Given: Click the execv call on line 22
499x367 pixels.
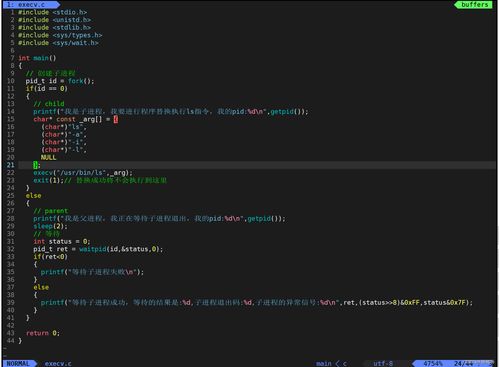Looking at the screenshot, I should 83,173.
